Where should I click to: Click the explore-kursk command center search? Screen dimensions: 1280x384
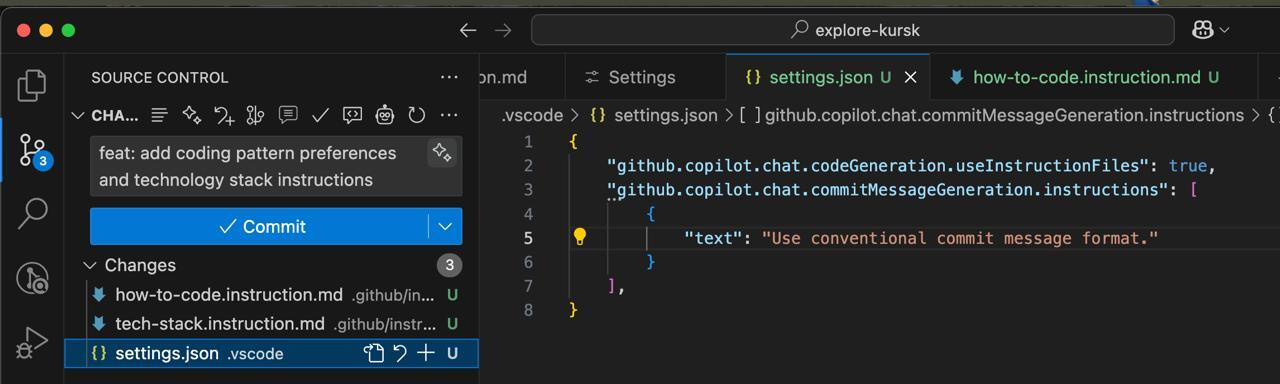point(852,30)
